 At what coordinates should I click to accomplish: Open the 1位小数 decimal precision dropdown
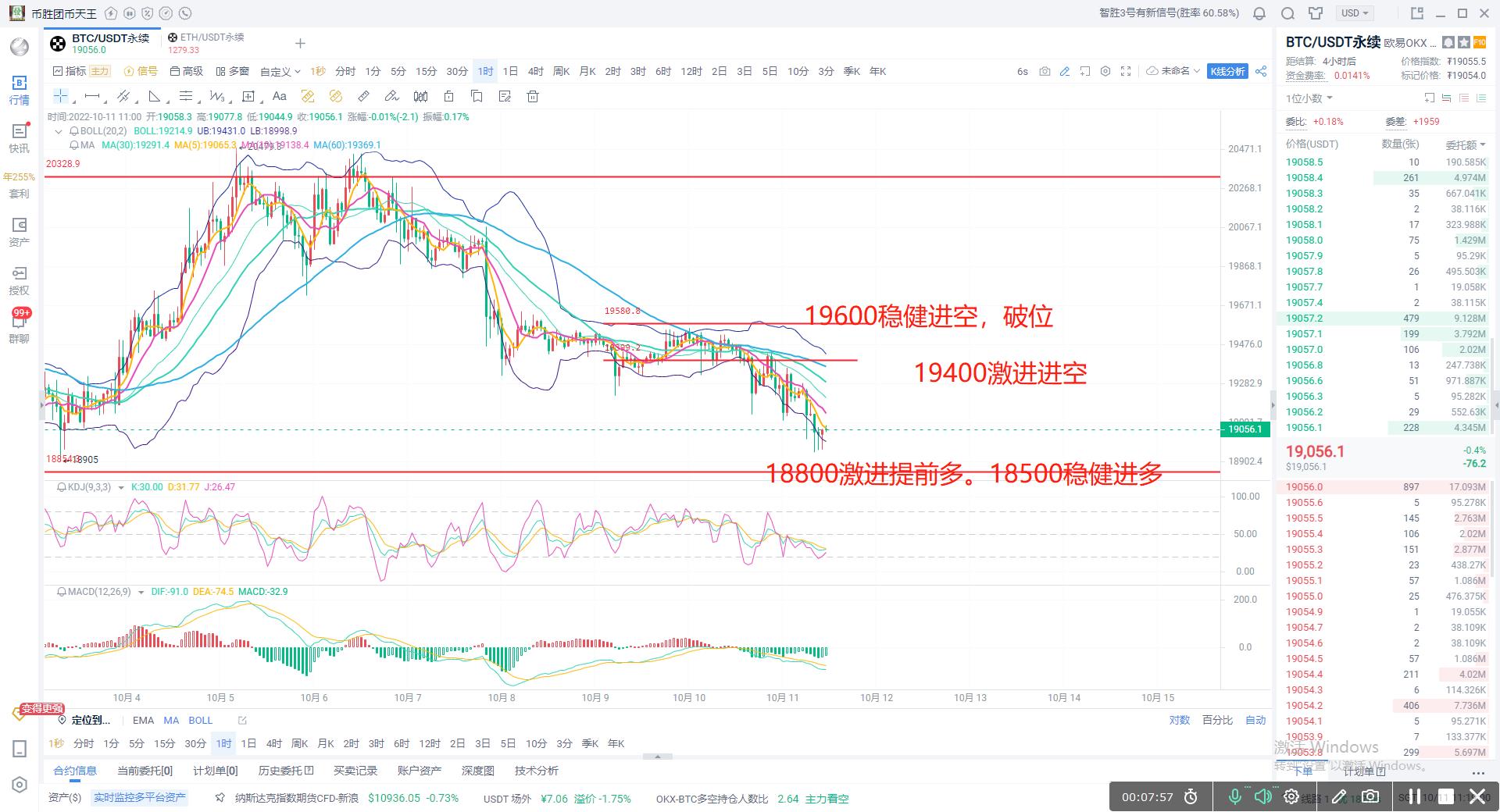1307,98
